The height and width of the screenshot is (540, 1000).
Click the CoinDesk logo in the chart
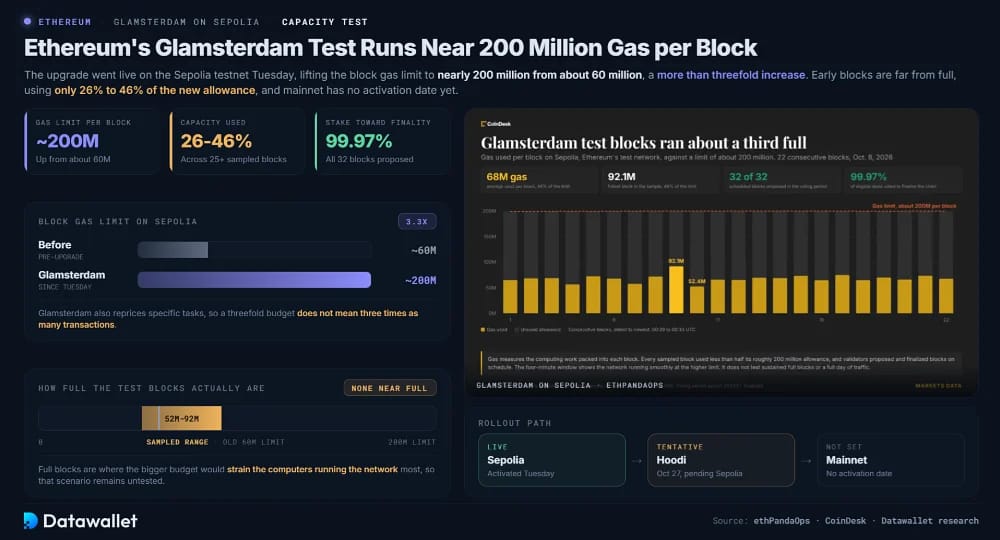click(496, 124)
